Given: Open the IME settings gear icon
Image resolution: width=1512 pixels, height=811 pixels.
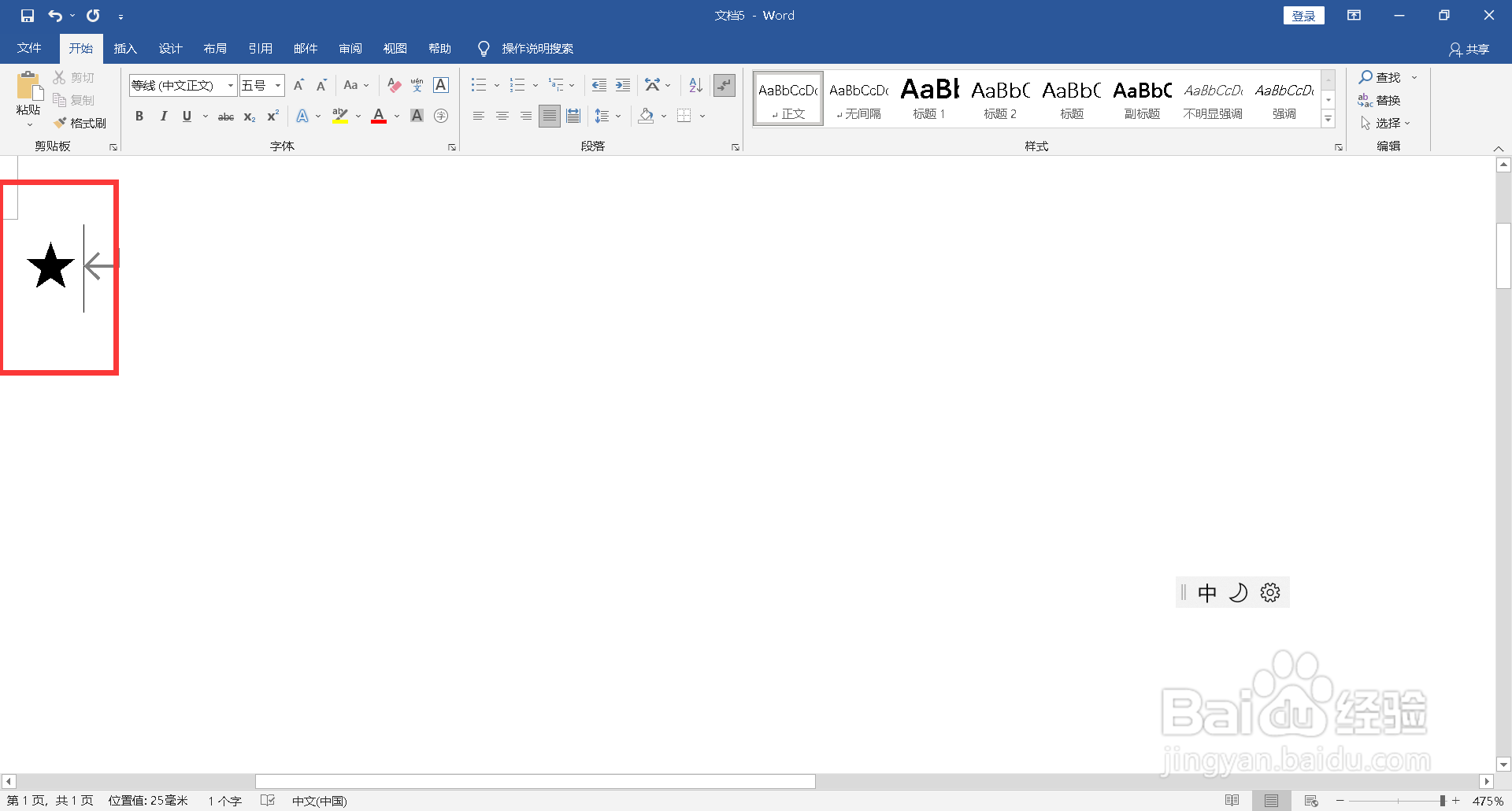Looking at the screenshot, I should [1270, 592].
